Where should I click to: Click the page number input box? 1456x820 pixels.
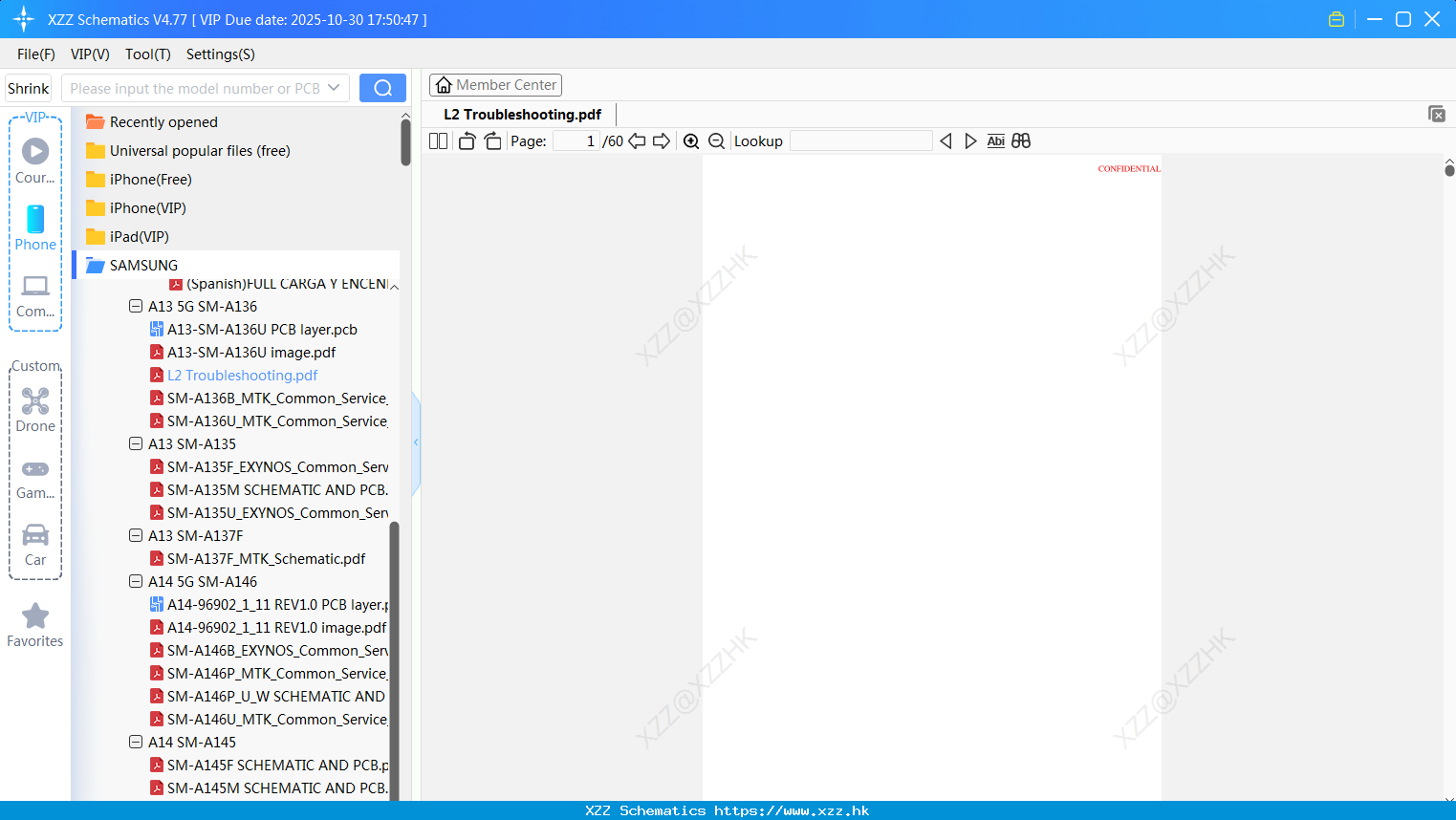point(576,141)
